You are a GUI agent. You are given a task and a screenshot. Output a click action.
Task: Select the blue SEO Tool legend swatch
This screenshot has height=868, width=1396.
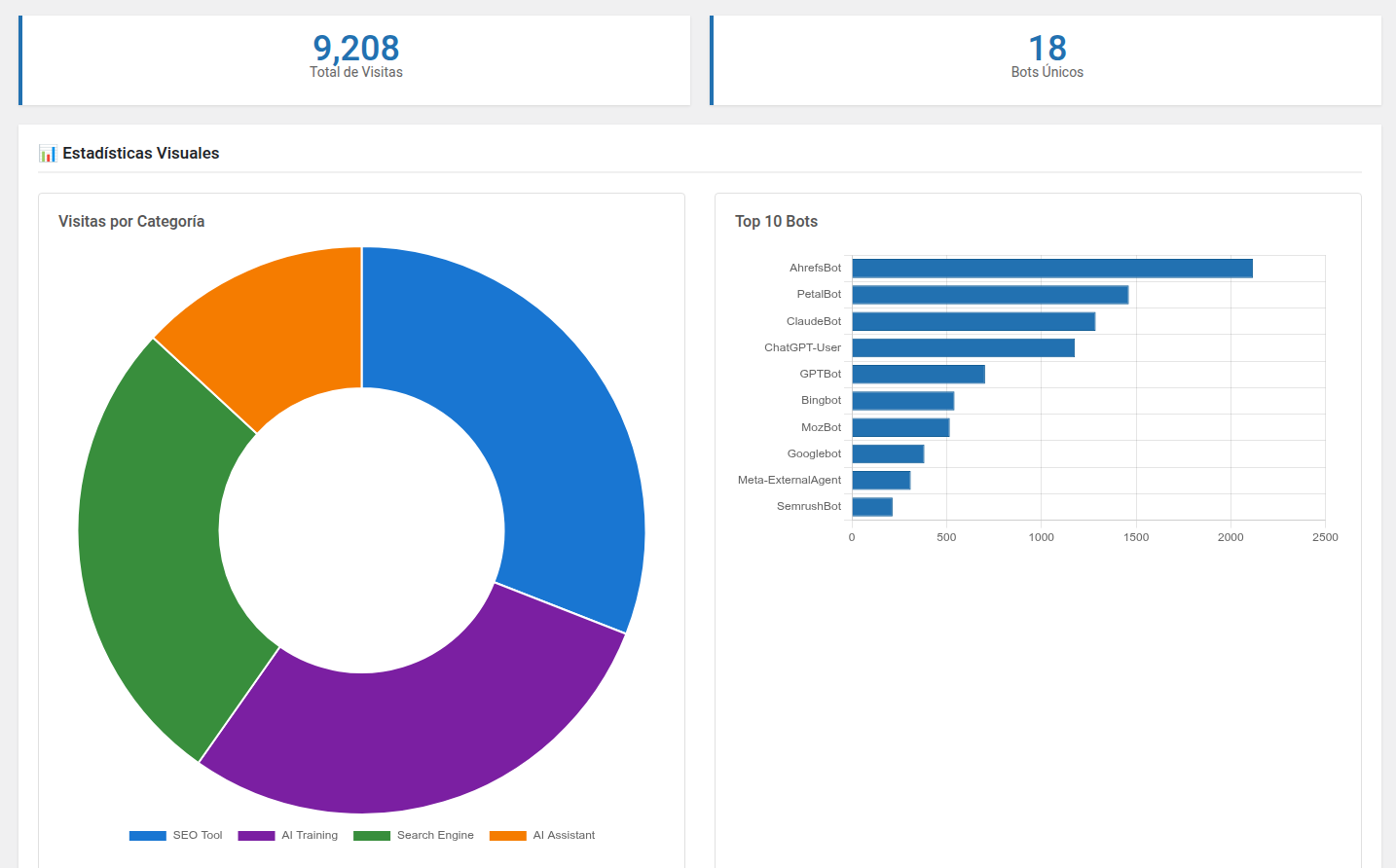point(147,835)
